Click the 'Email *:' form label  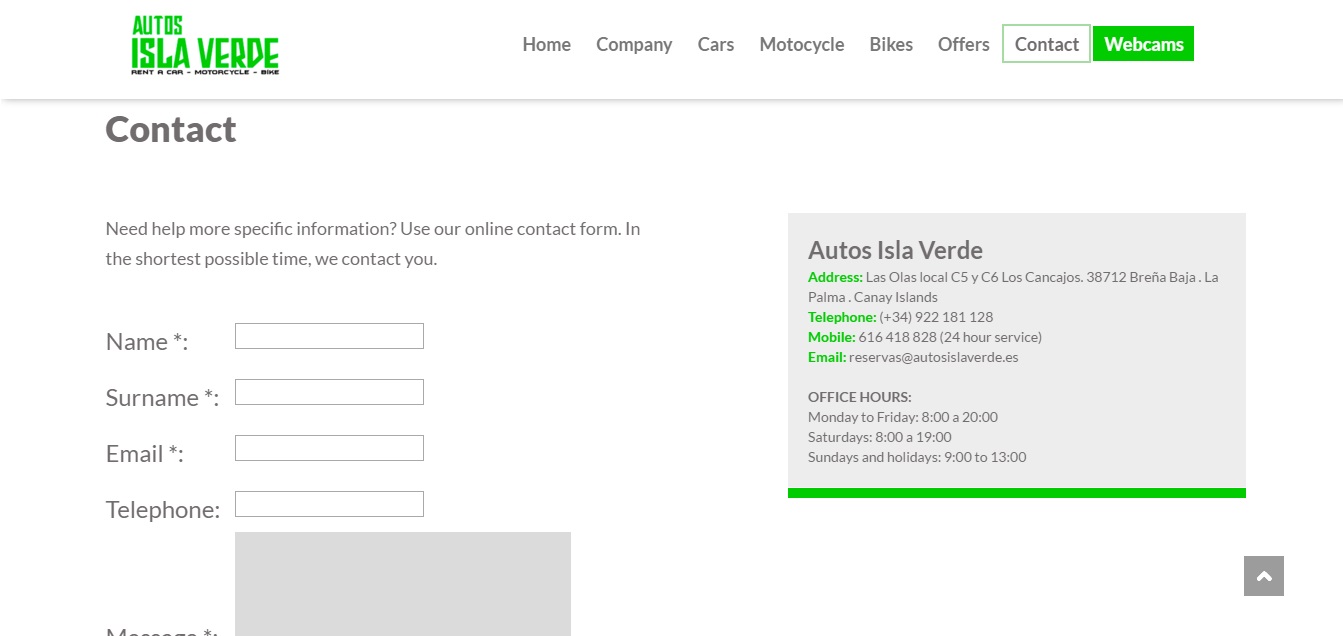coord(145,454)
